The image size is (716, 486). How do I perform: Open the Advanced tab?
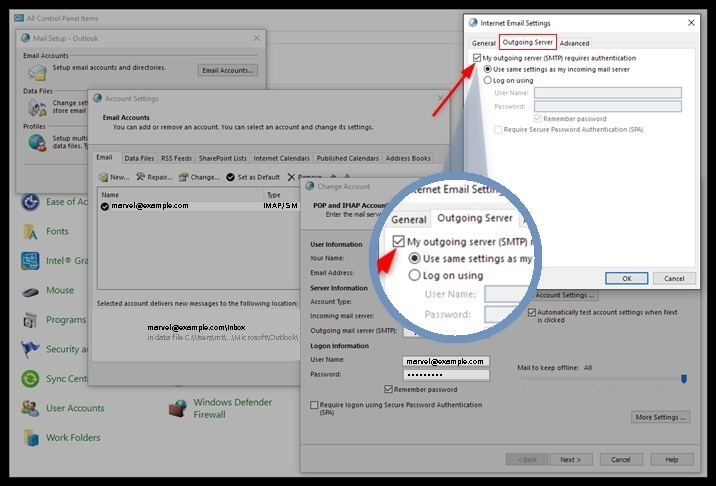574,43
